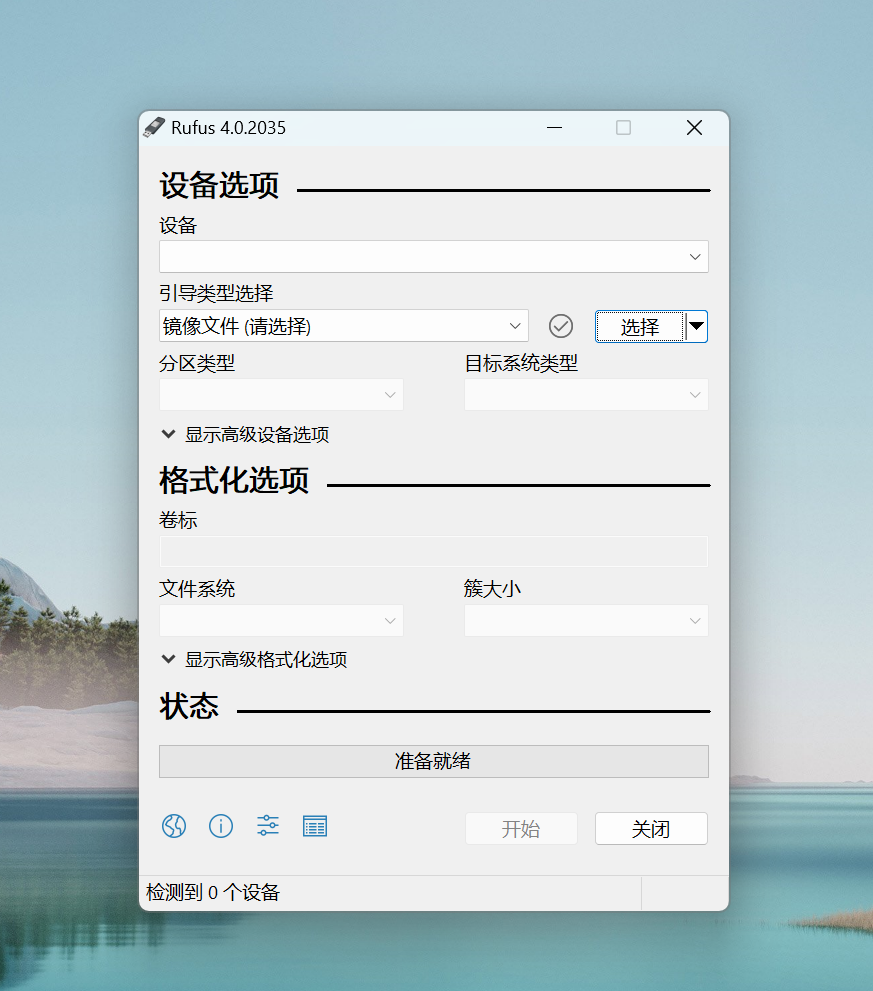
Task: Open the 引导类型选择 boot type dropdown
Action: pos(343,326)
